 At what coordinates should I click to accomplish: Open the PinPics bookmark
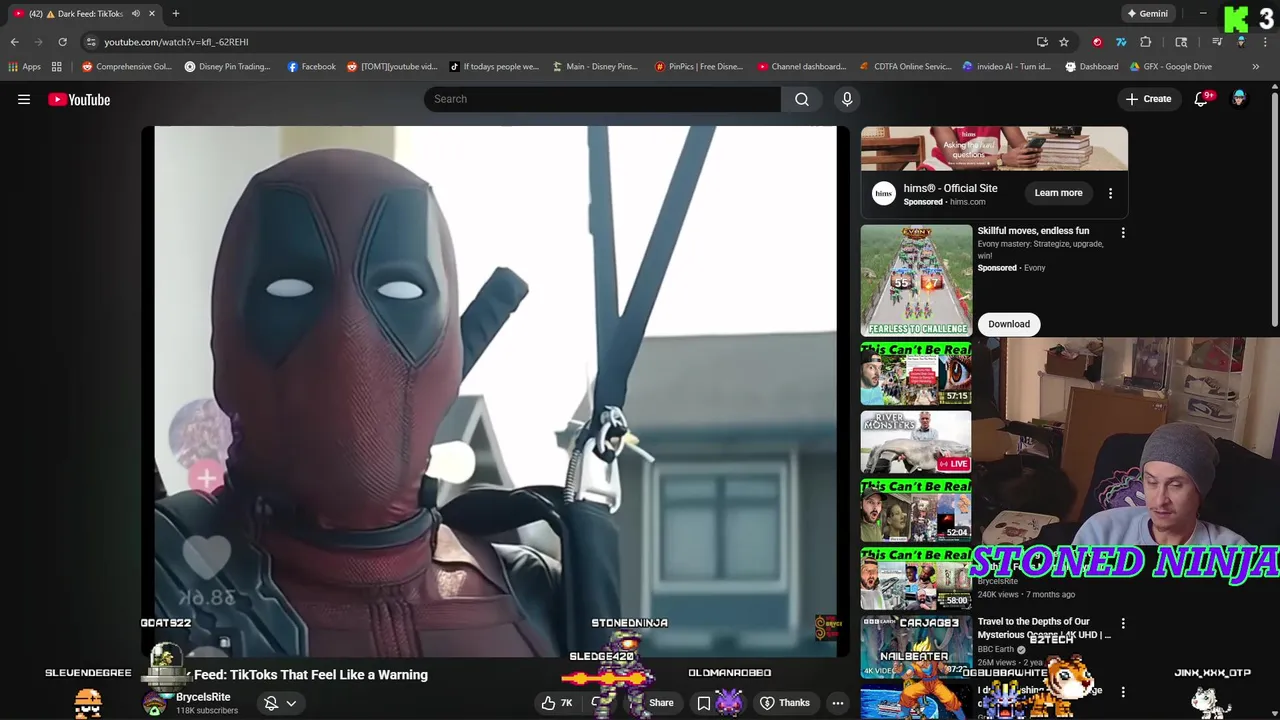pos(699,67)
